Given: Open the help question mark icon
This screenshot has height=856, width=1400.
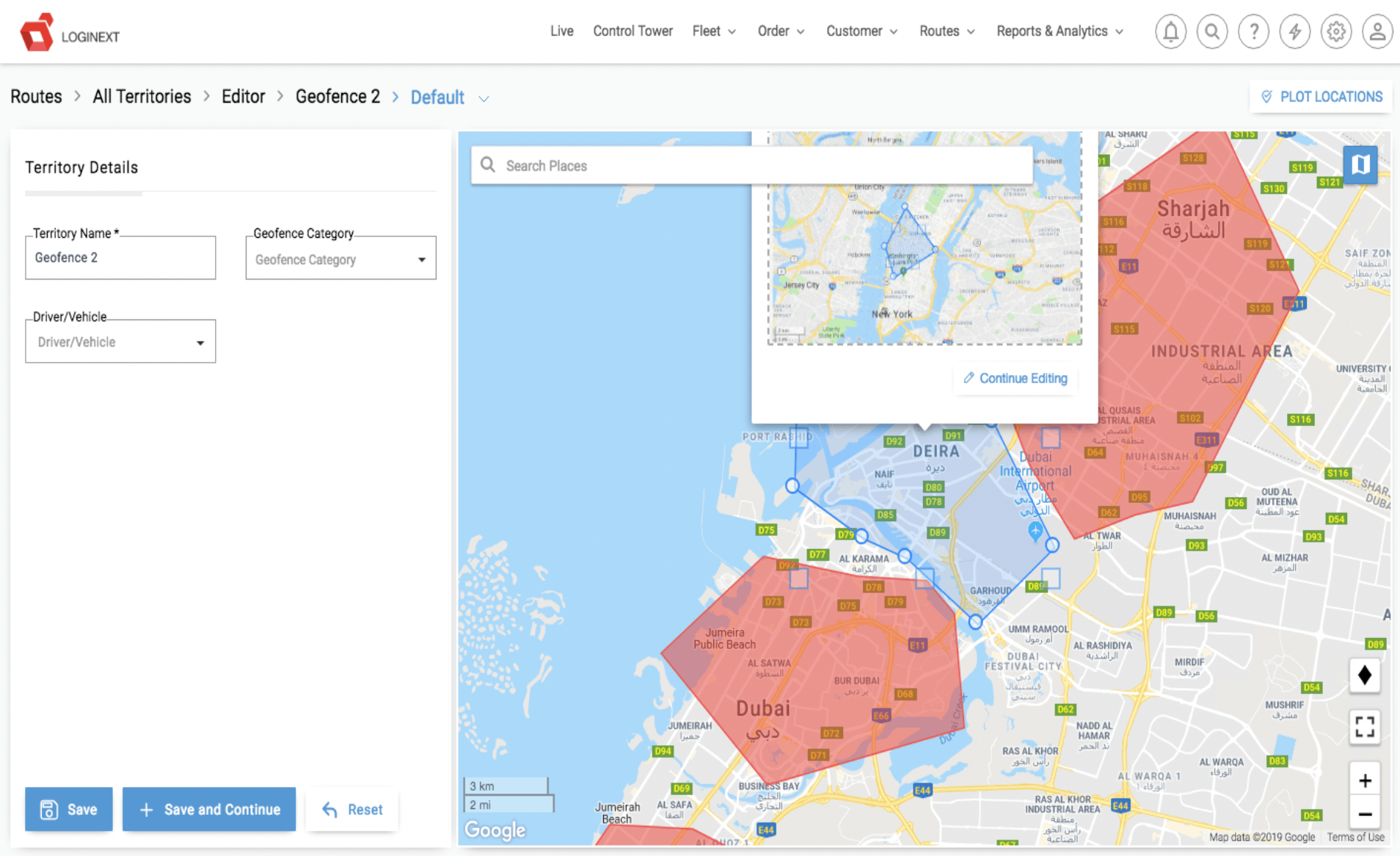Looking at the screenshot, I should click(1253, 32).
